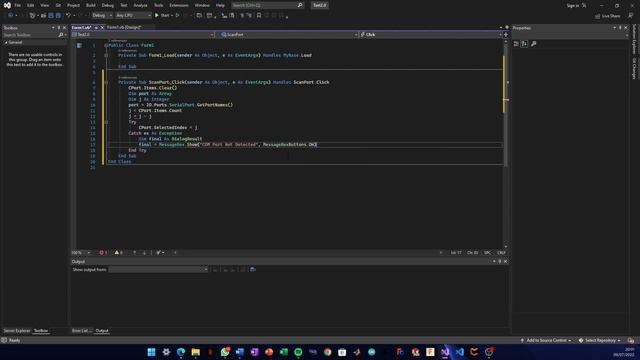The image size is (640, 360).
Task: Pin the Toolbox panel
Action: [x=58, y=28]
